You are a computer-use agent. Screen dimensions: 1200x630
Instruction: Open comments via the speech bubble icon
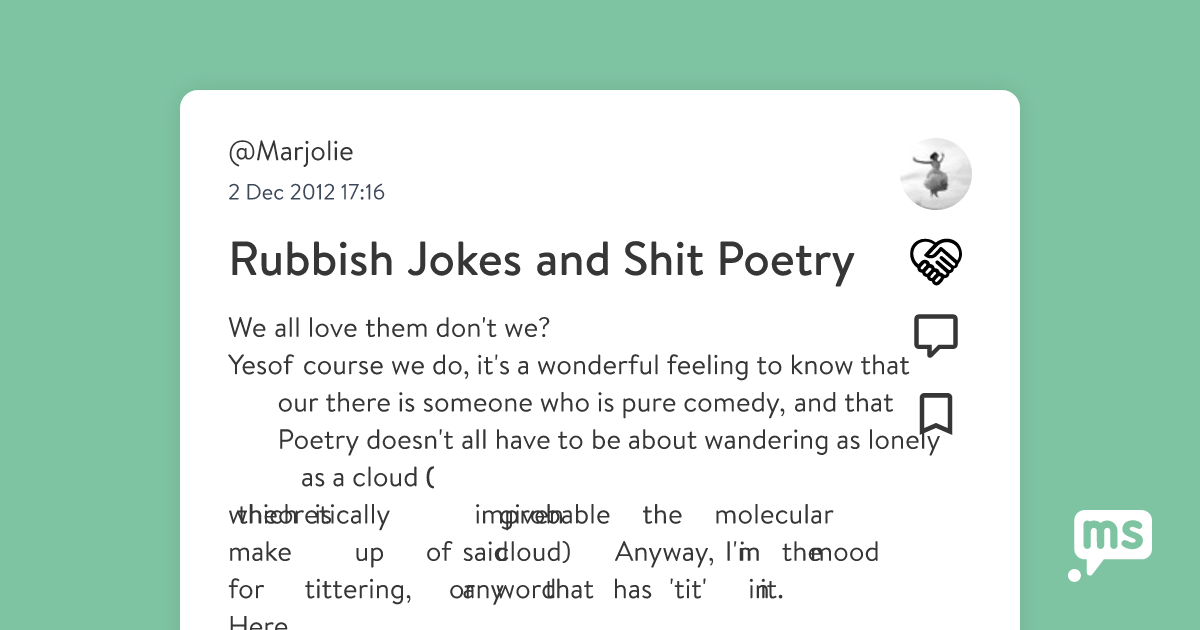pos(936,335)
